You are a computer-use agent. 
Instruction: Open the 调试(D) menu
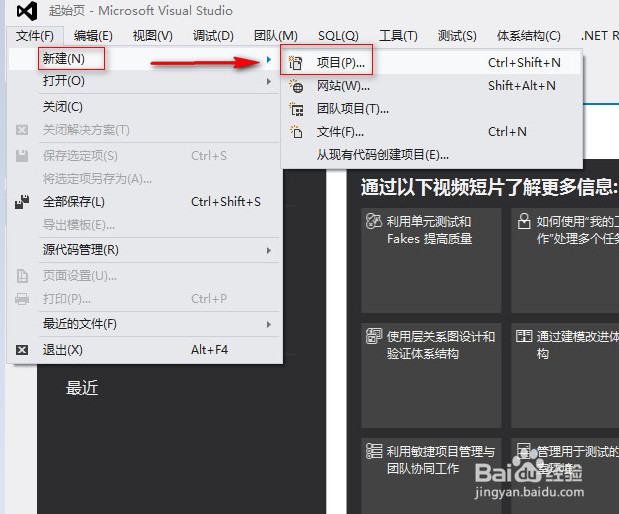pyautogui.click(x=213, y=36)
